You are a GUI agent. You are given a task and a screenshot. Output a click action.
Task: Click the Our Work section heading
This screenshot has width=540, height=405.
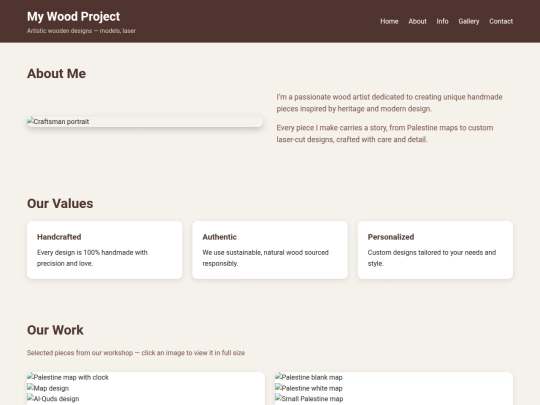pos(55,330)
